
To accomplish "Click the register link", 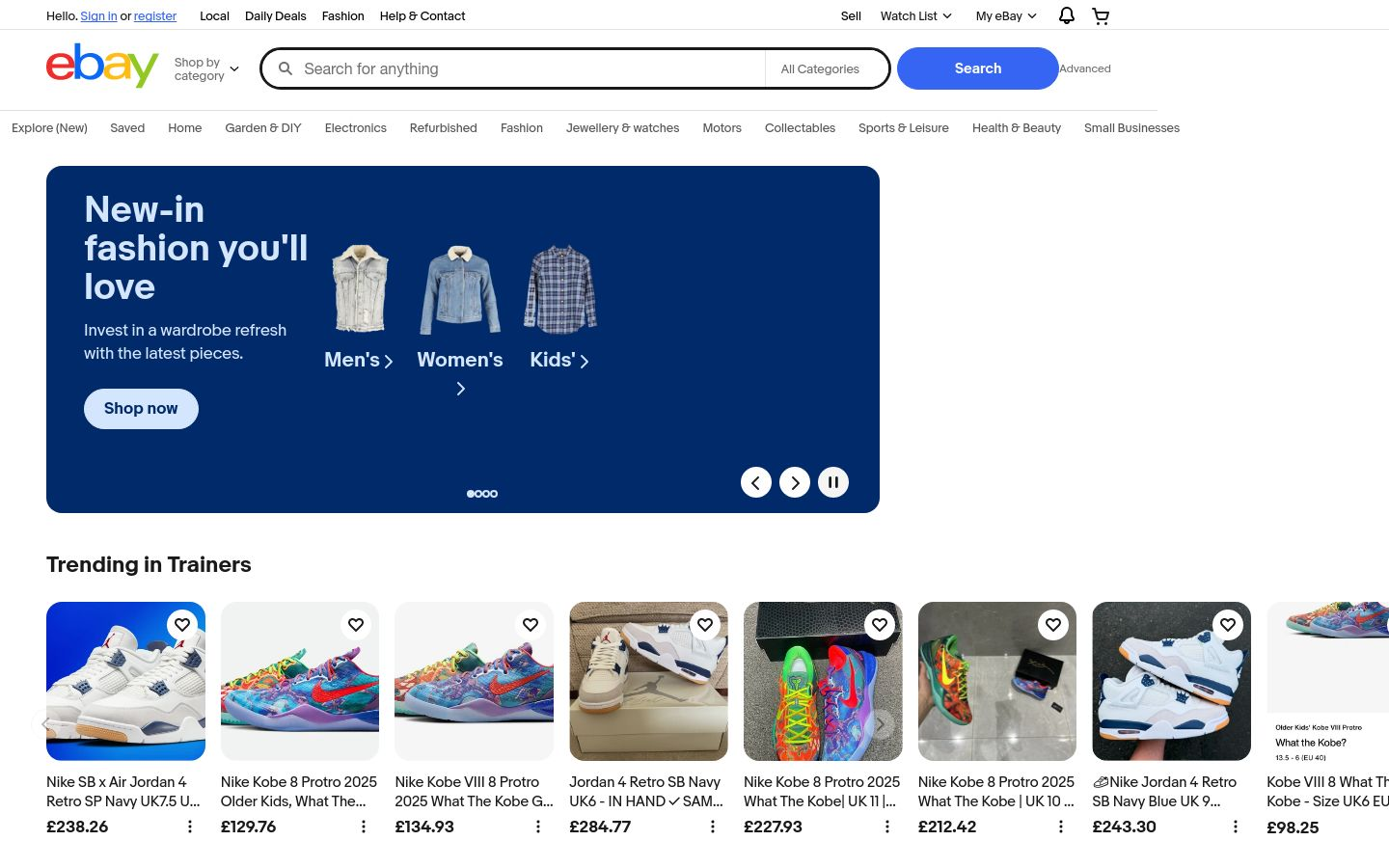I will pos(155,16).
